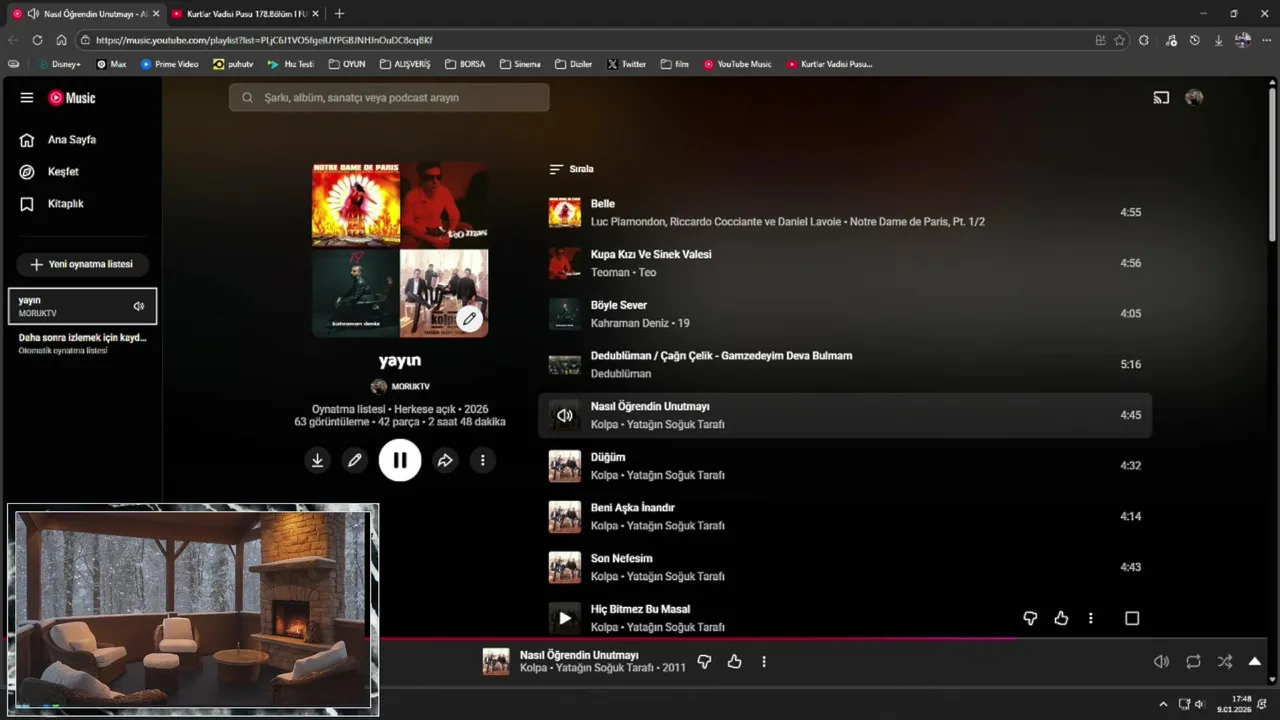Expand the BORSA bookmarks folder
Viewport: 1280px width, 720px height.
coord(465,64)
